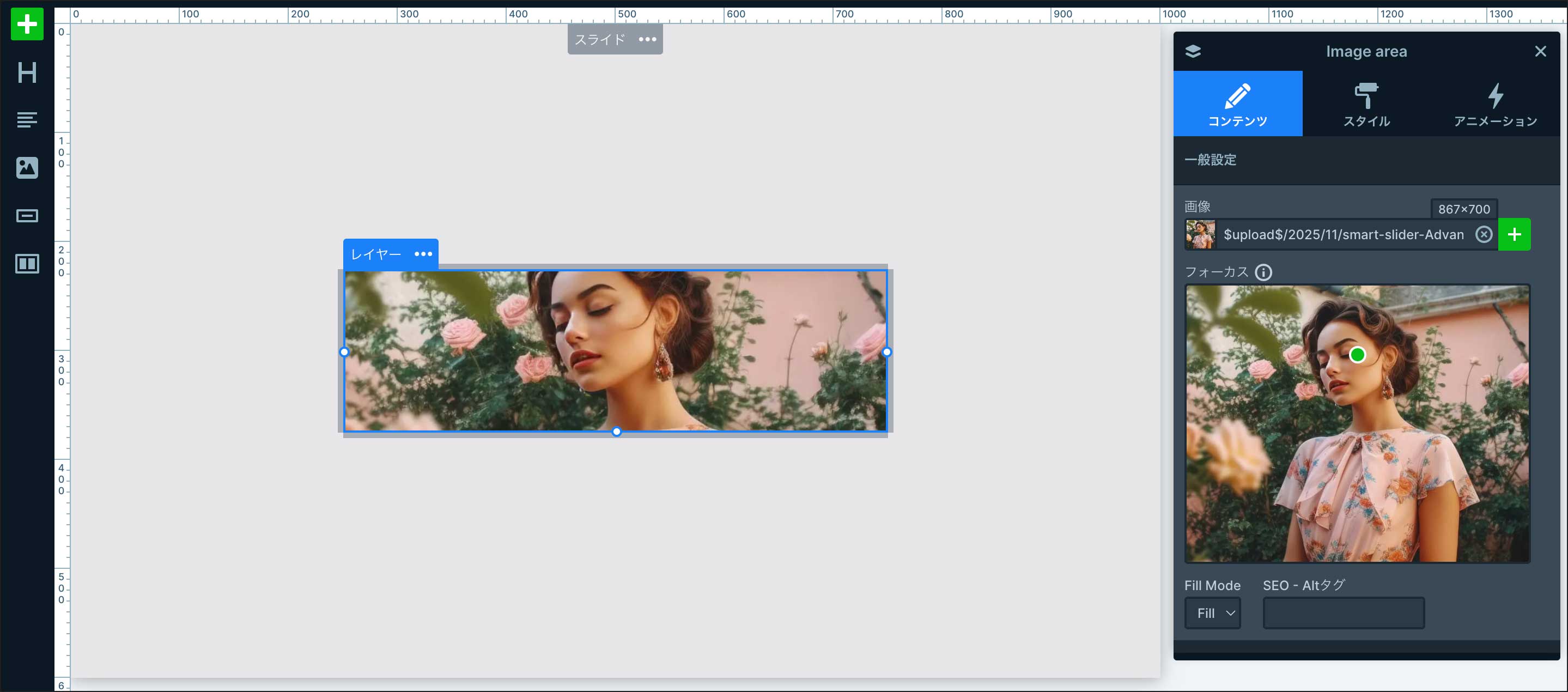1568x692 pixels.
Task: Select the コンテンツ tab
Action: pos(1237,104)
